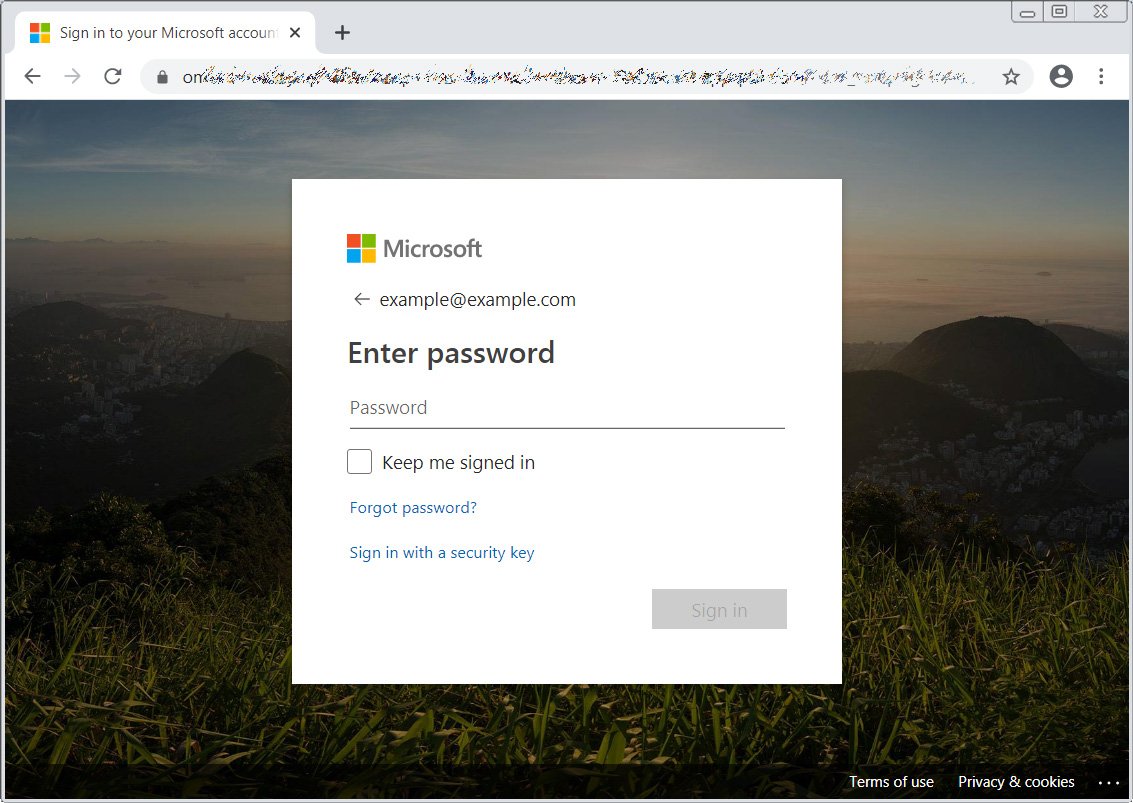Select the Sign in to Microsoft tab
The width and height of the screenshot is (1133, 803).
[160, 33]
